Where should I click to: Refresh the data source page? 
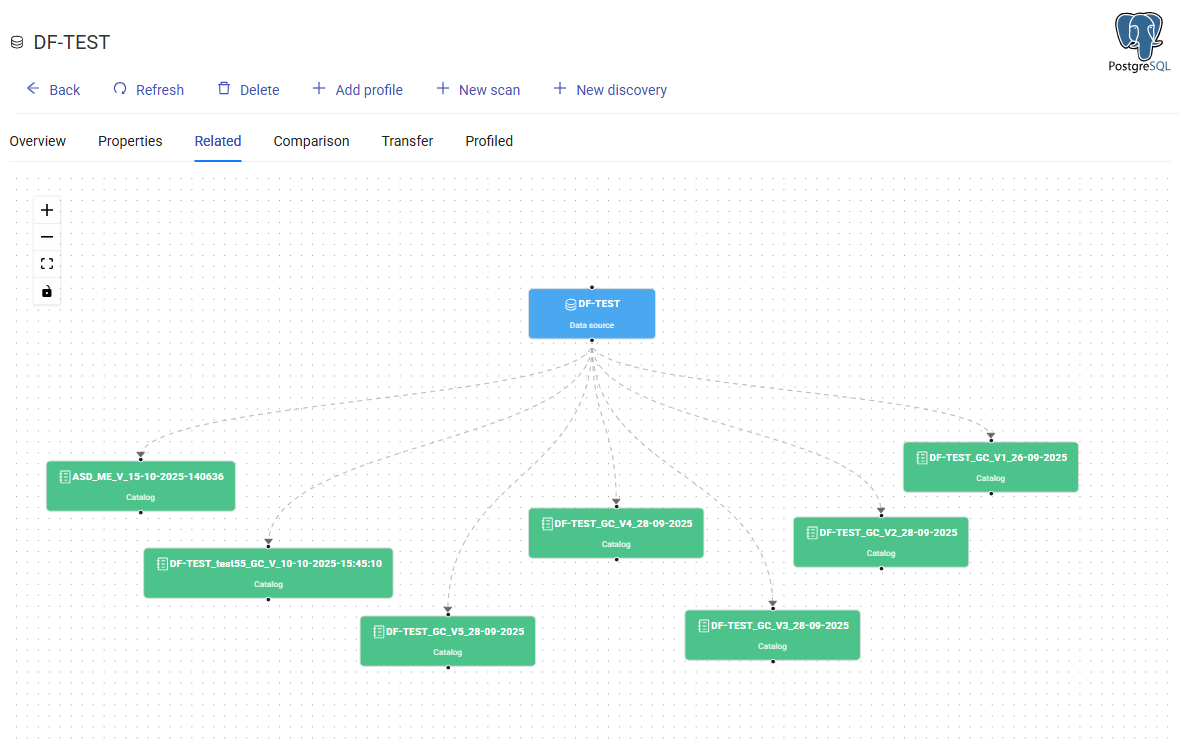(x=148, y=90)
